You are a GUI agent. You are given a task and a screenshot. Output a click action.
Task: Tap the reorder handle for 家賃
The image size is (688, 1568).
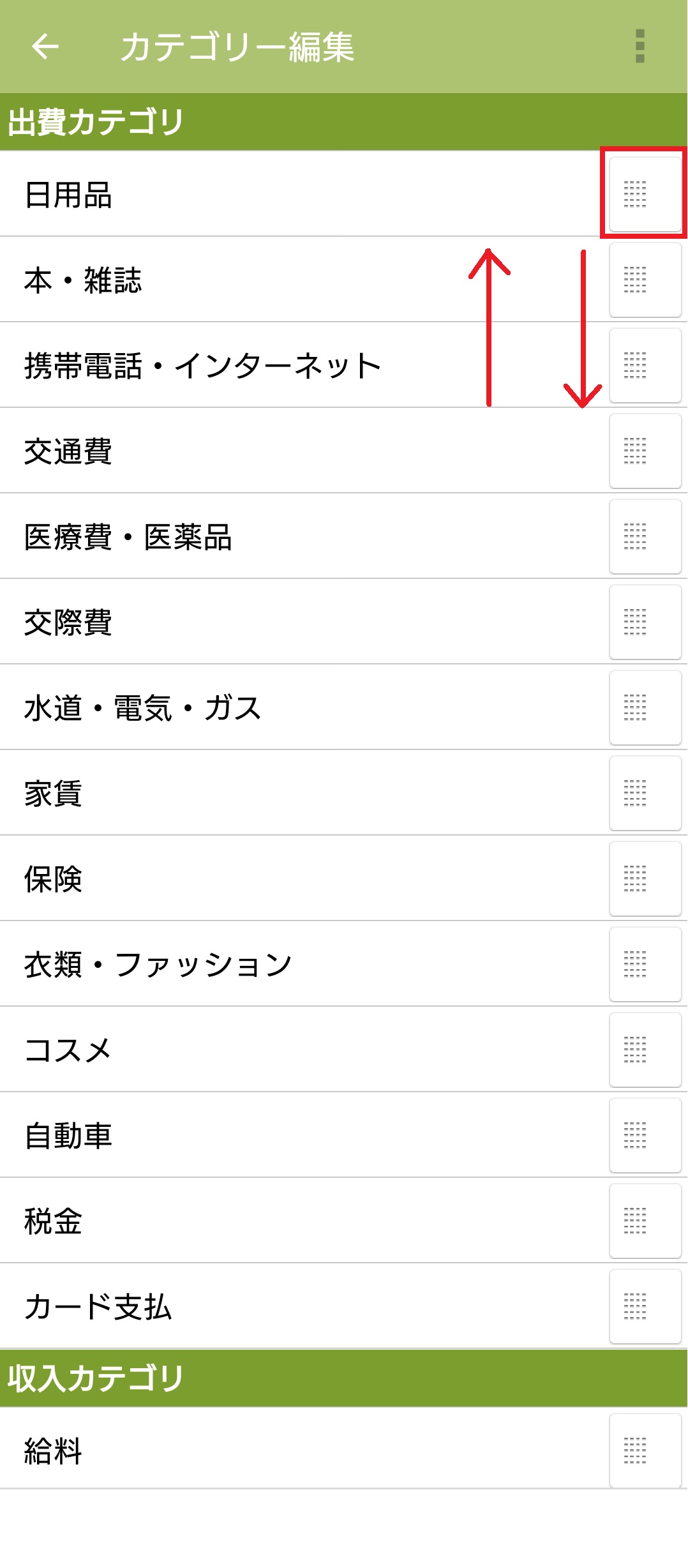(645, 794)
